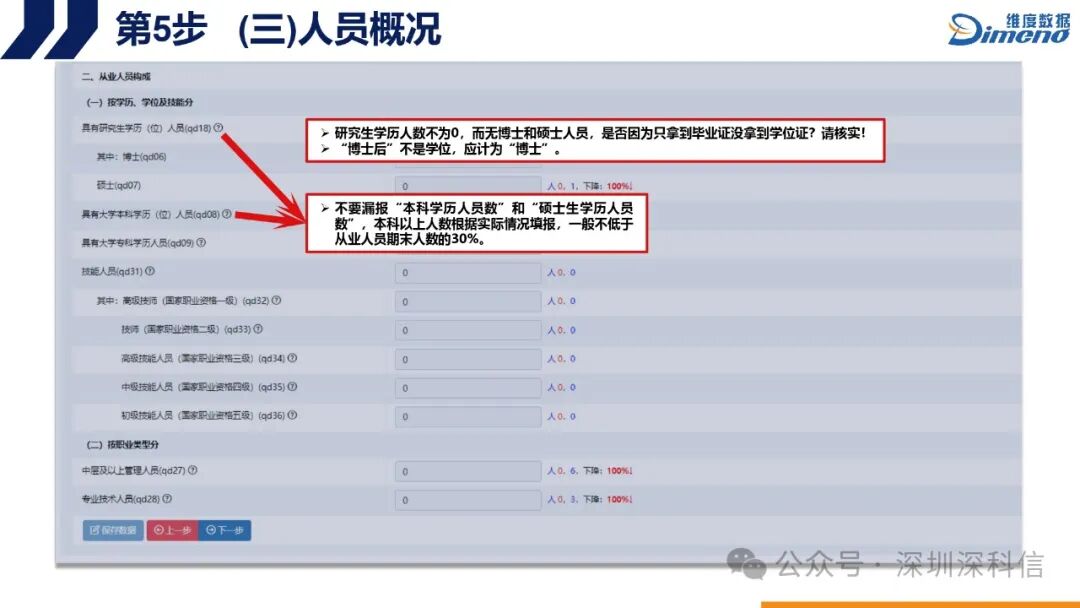The image size is (1080, 608).
Task: Go back with the 上一步 button
Action: [x=172, y=530]
